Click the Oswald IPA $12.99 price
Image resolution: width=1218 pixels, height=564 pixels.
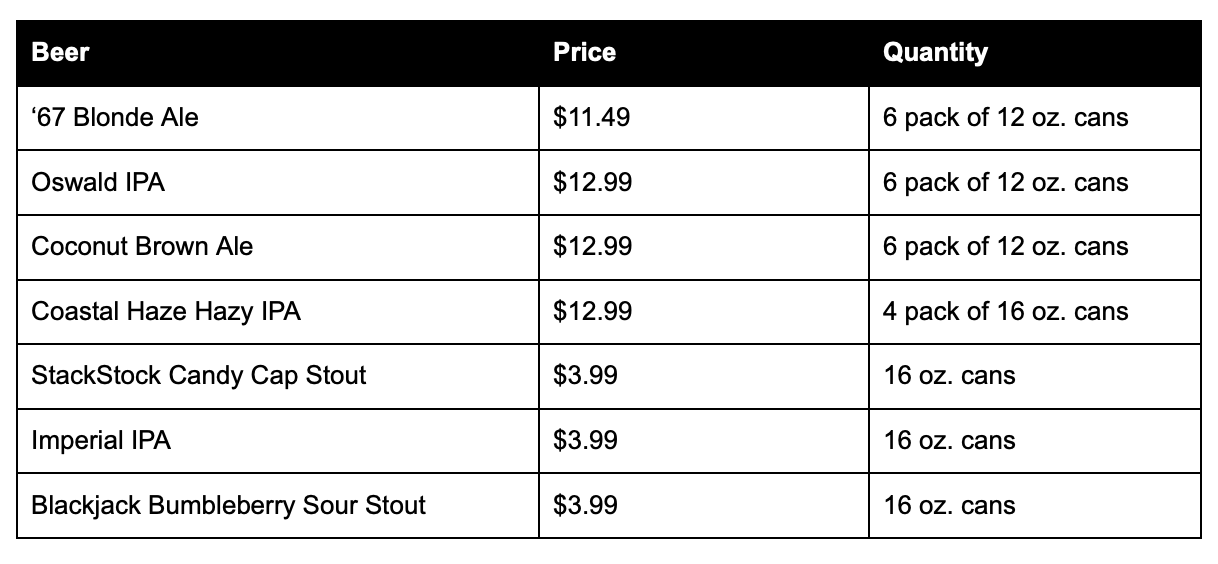click(x=704, y=182)
